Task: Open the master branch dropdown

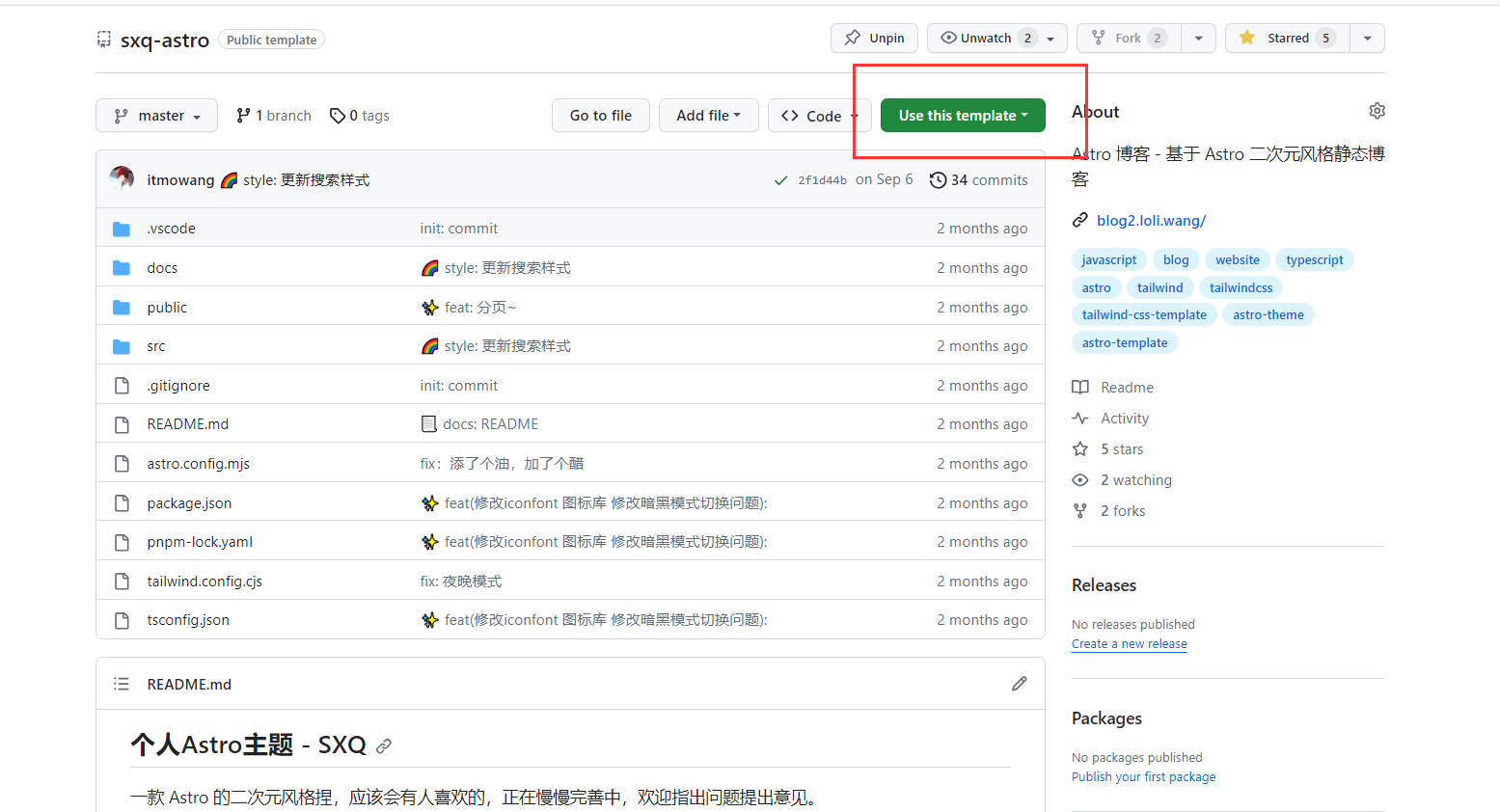Action: (156, 116)
